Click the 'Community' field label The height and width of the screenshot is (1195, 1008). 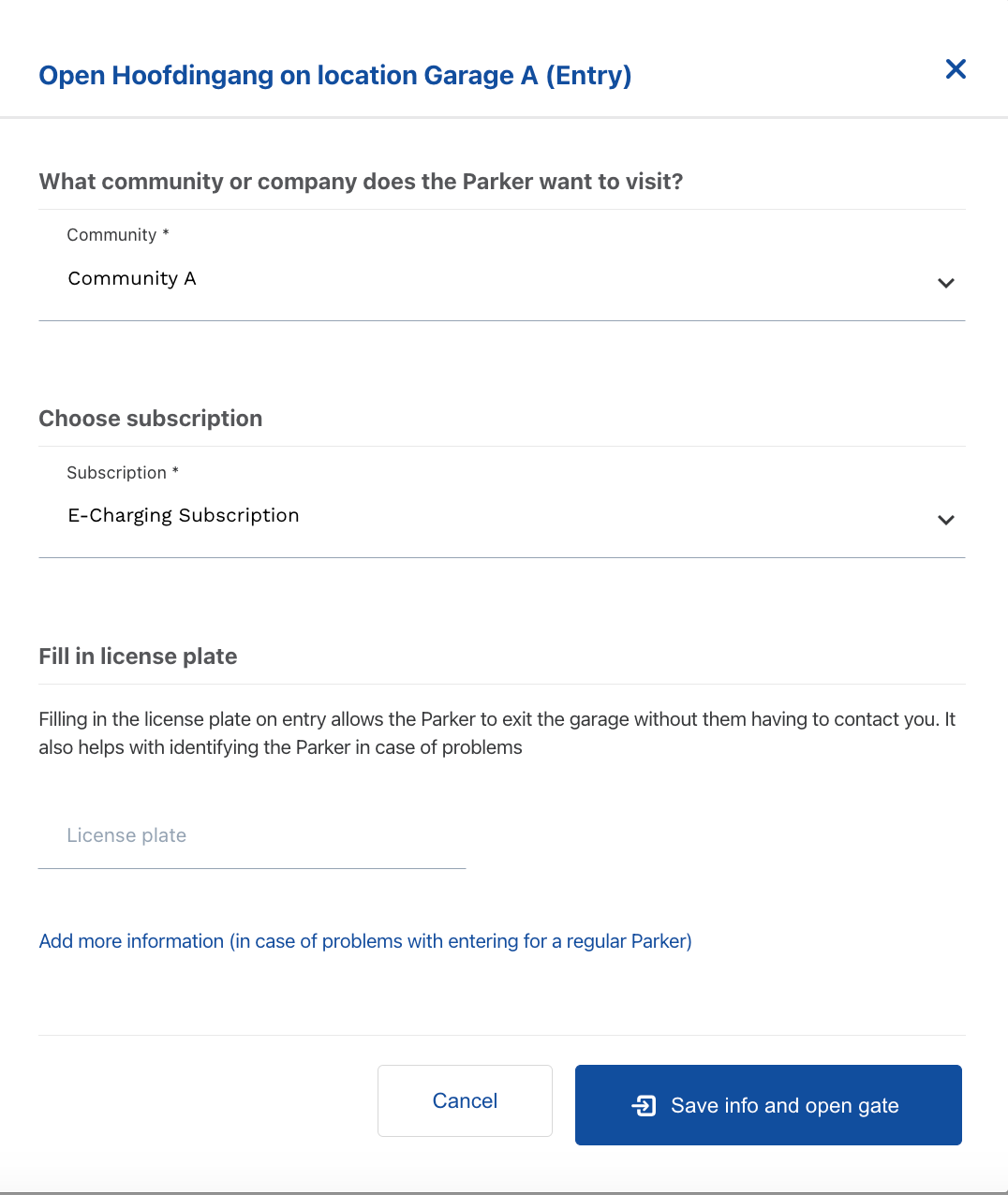point(111,235)
